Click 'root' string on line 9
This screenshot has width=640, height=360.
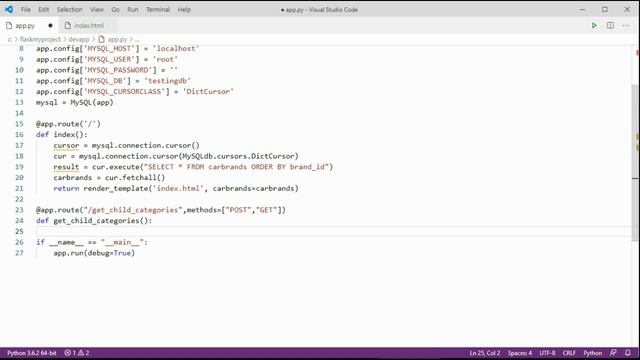pos(165,59)
